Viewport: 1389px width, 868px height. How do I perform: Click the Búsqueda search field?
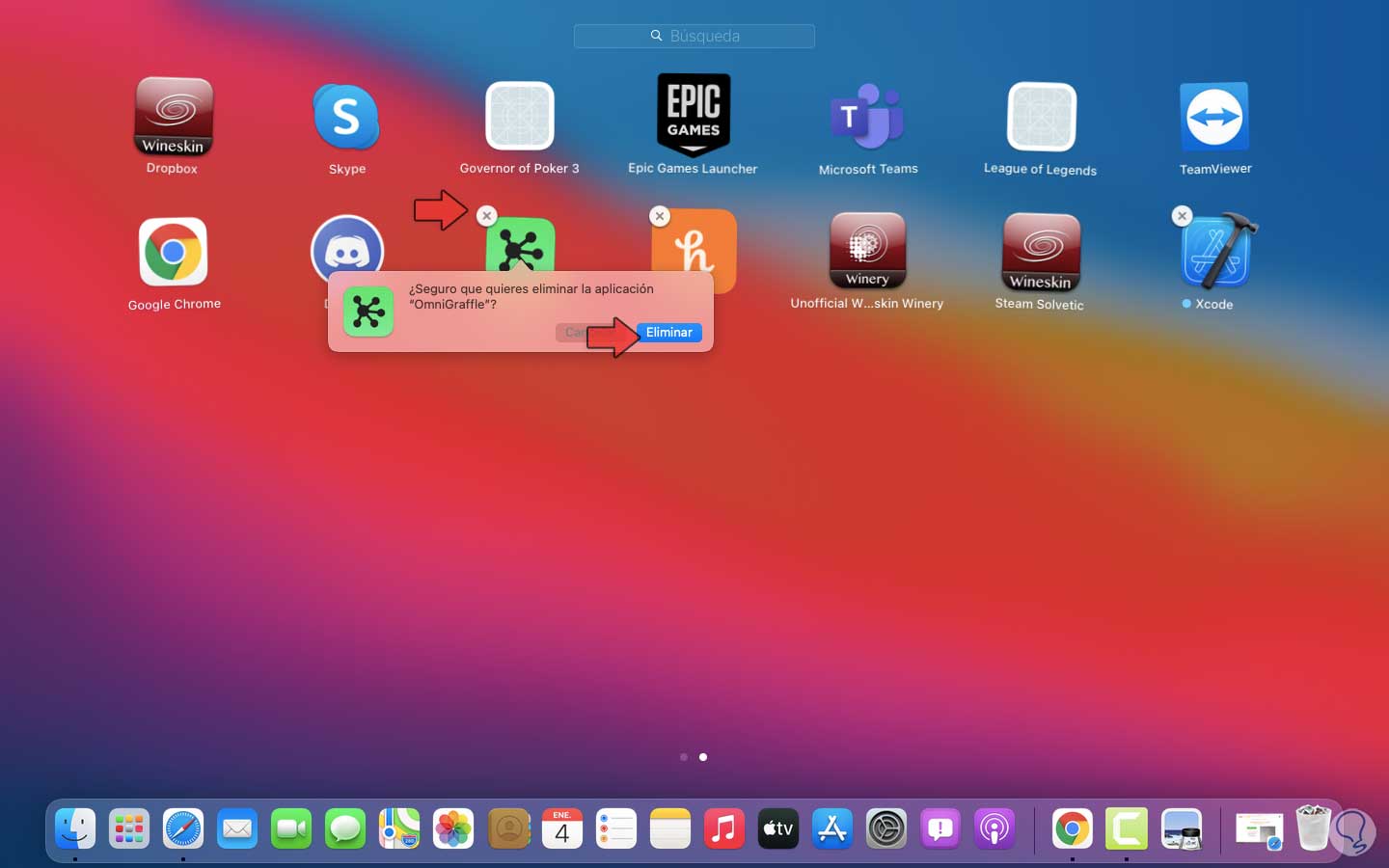694,36
